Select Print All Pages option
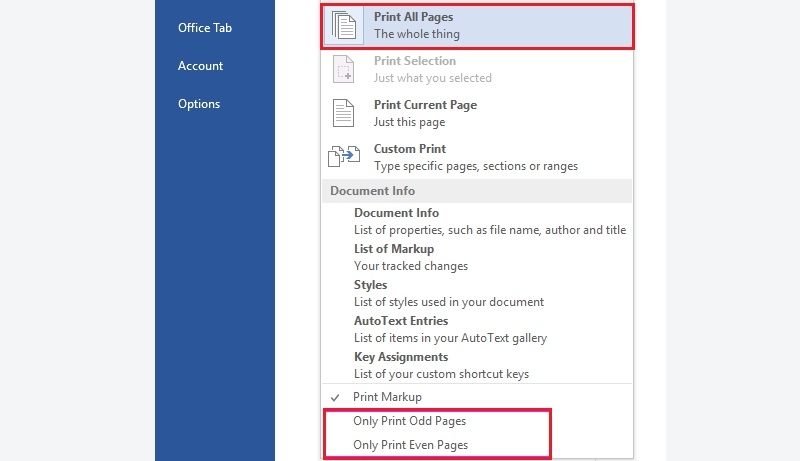800x461 pixels. tap(477, 25)
